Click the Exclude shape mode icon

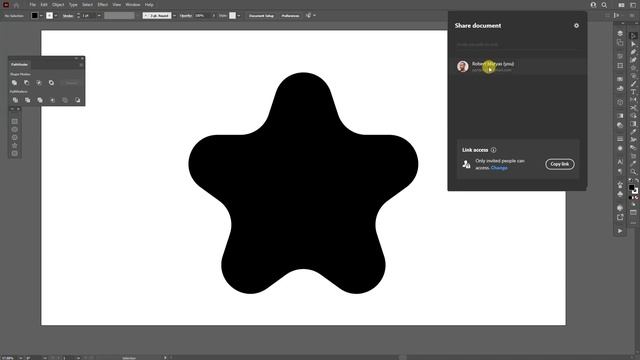point(51,83)
